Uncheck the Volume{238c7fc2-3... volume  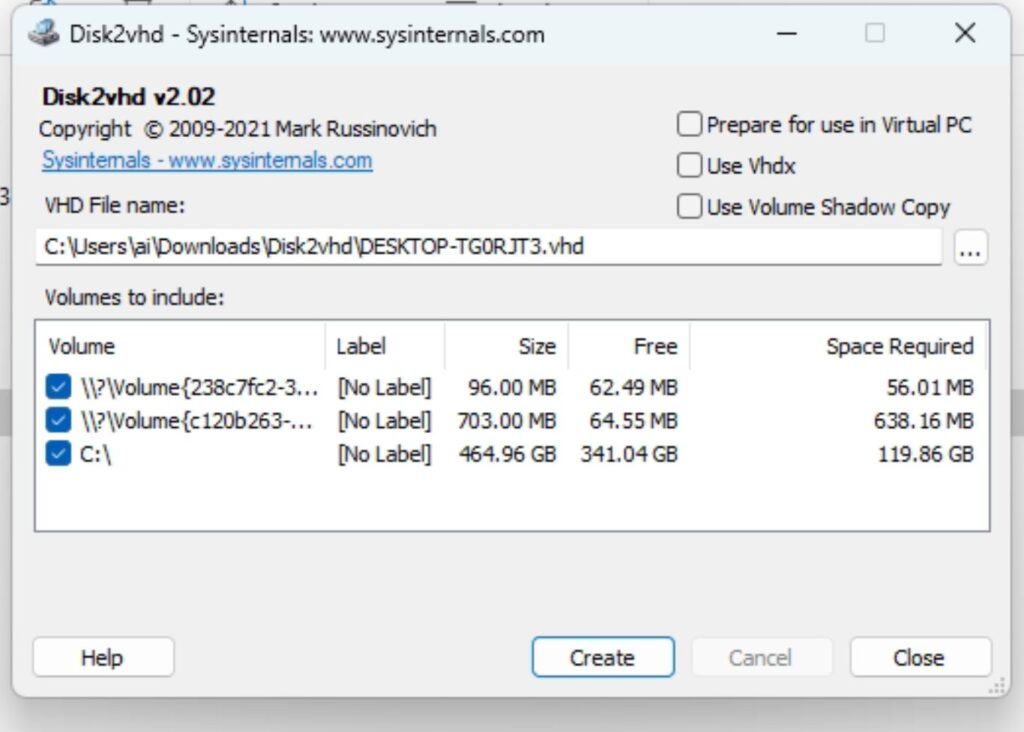coord(58,387)
